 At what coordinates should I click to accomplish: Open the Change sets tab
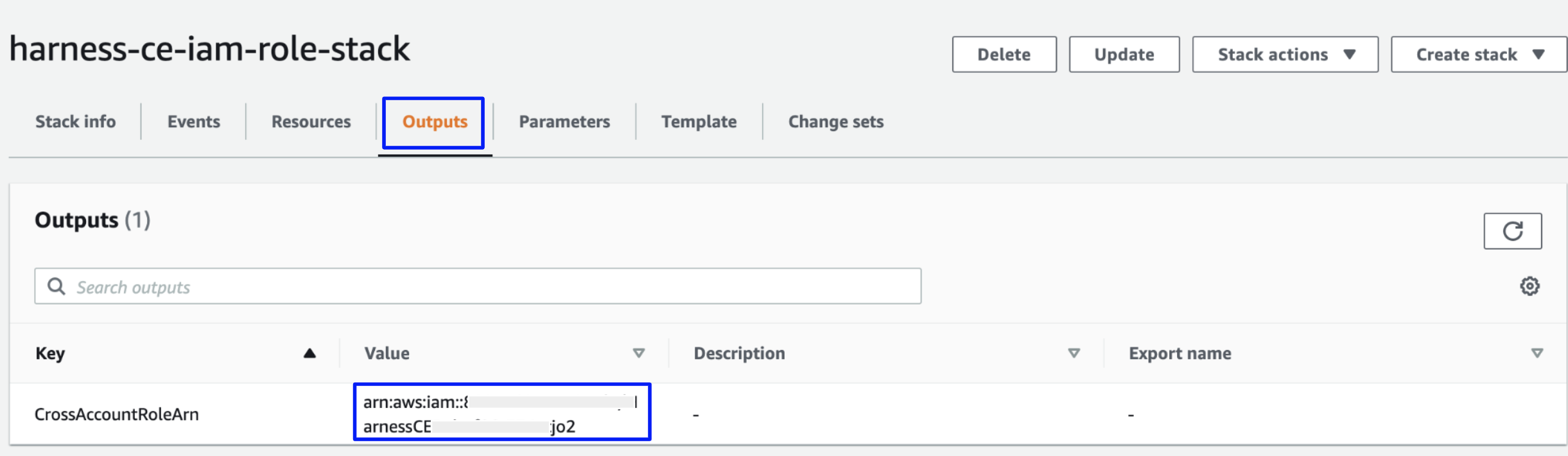pos(836,121)
